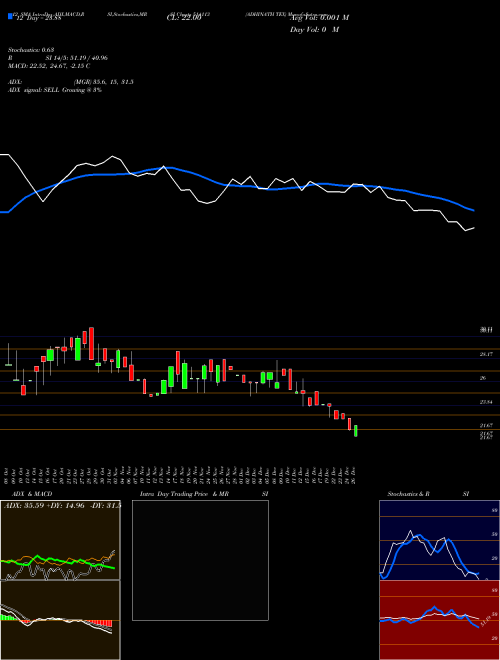This screenshot has width=500, height=660.
Task: Select the 'Avg Vol: 0.001 M' text
Action: pos(319,18)
